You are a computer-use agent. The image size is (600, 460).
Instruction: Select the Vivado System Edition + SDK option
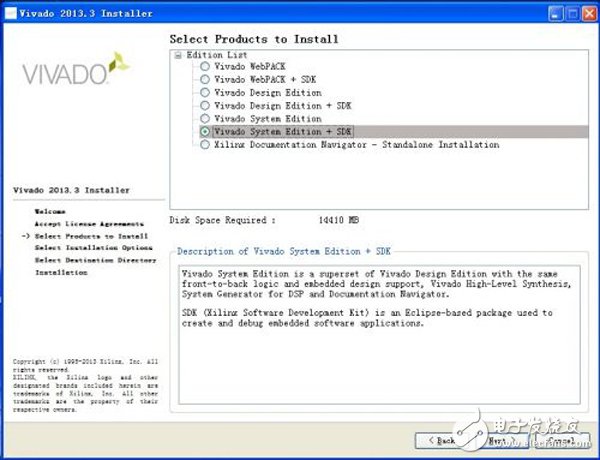tap(206, 131)
